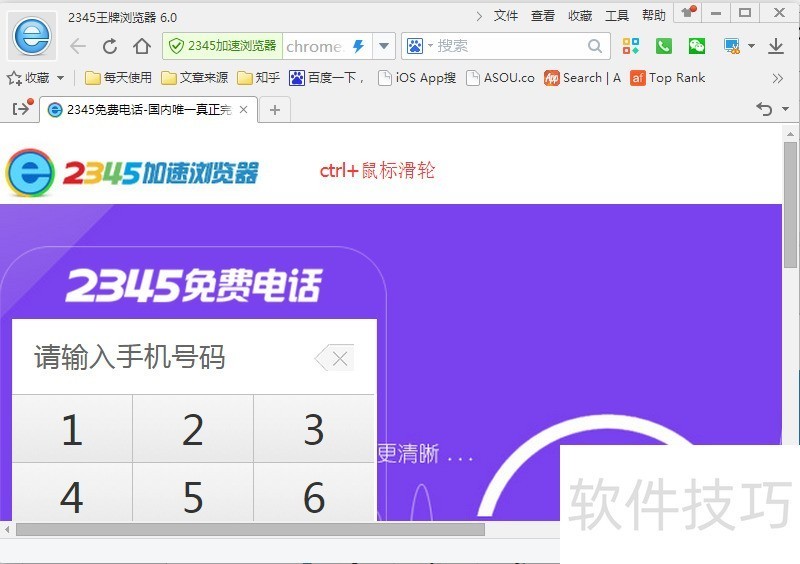Open the WeChat toolbar icon
This screenshot has height=564, width=800.
(696, 46)
